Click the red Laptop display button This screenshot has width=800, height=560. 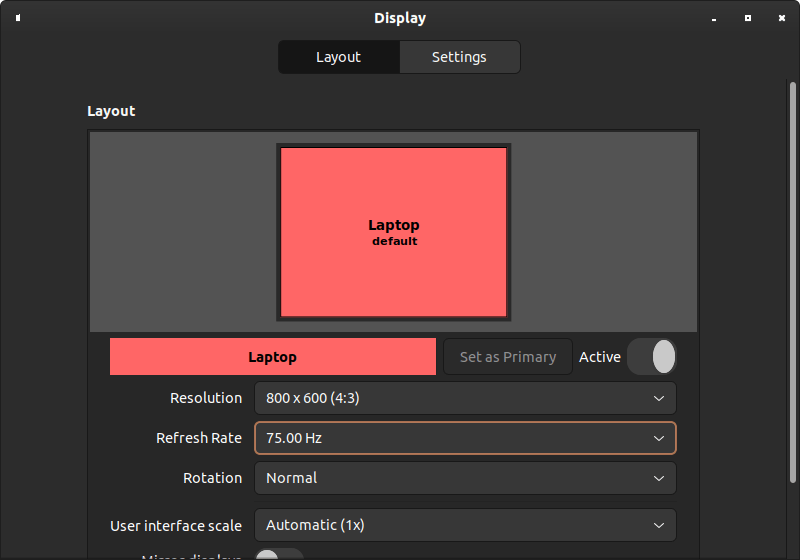point(272,357)
